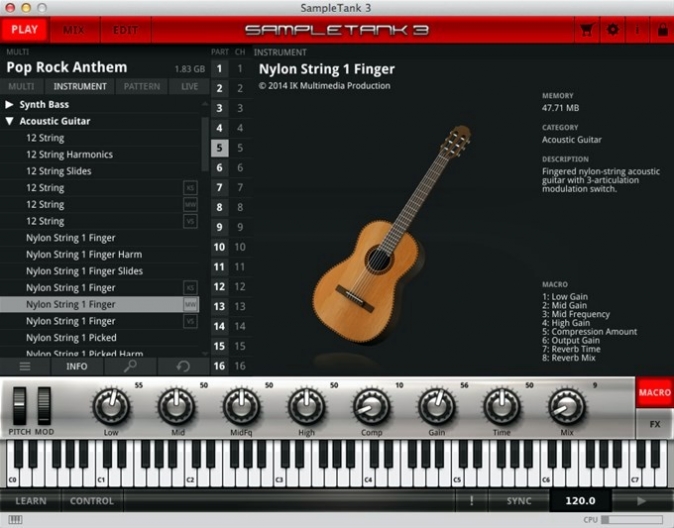
Task: Select part 1
Action: (219, 69)
